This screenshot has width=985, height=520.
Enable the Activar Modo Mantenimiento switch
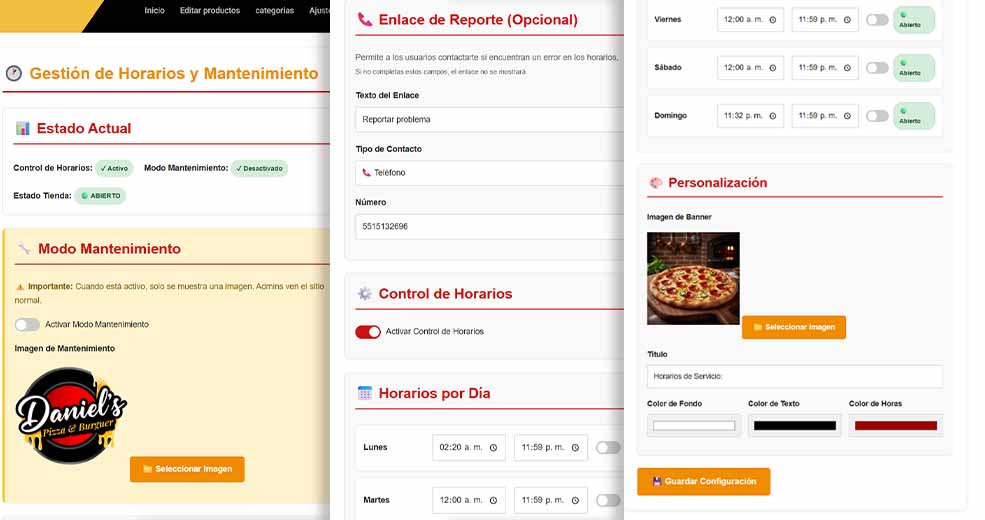(27, 325)
